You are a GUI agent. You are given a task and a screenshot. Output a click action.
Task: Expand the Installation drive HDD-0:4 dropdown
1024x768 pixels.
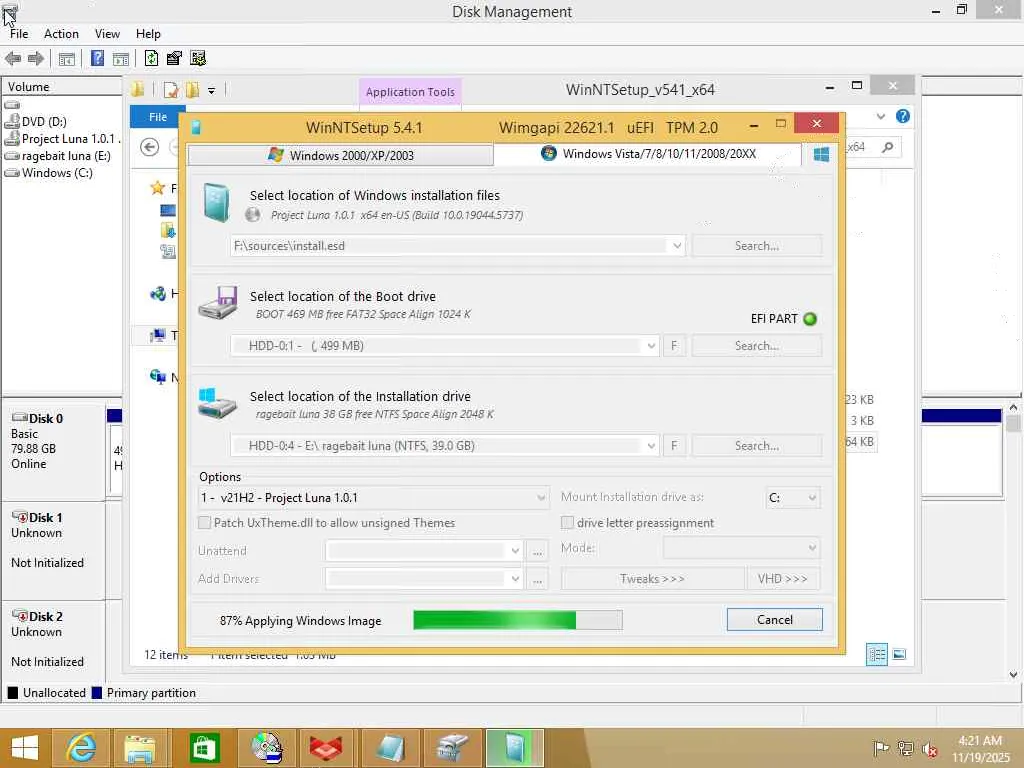coord(651,445)
